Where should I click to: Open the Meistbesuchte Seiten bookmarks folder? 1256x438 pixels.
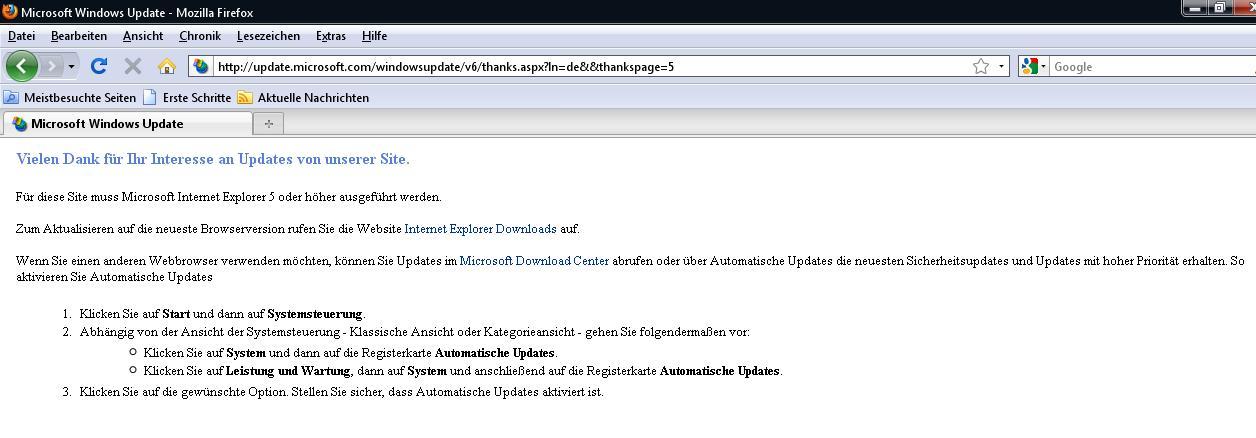coord(70,97)
